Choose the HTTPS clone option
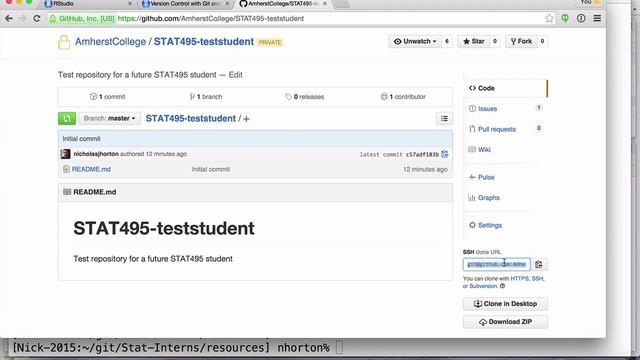The image size is (640, 360). (519, 278)
